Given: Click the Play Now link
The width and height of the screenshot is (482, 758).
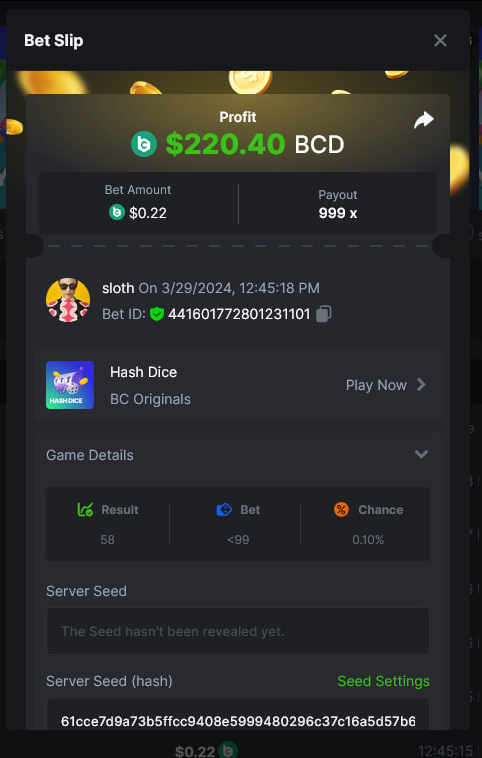Looking at the screenshot, I should click(376, 385).
